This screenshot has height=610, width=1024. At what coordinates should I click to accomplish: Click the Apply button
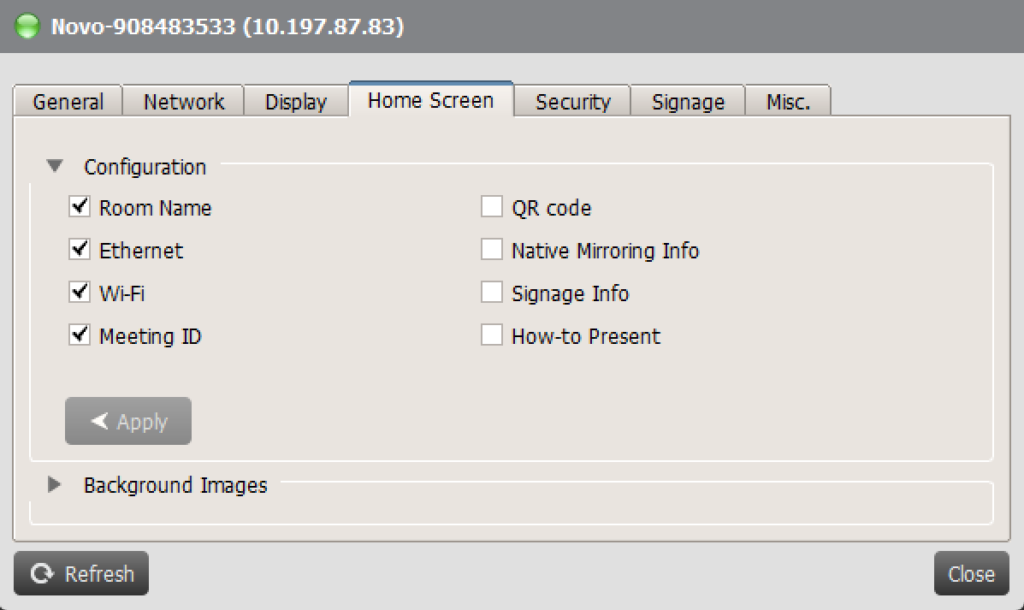click(128, 421)
